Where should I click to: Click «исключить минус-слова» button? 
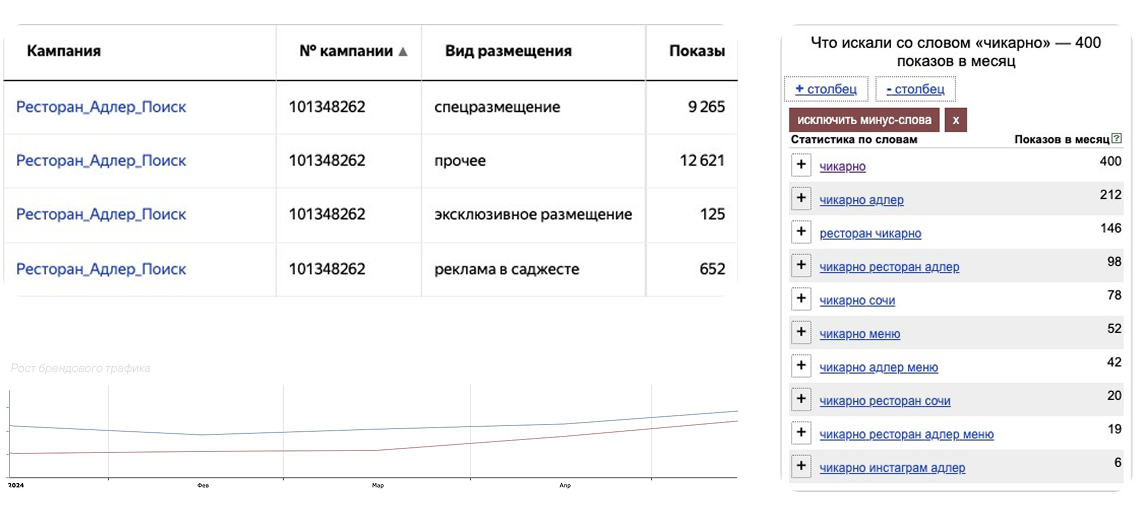point(864,120)
